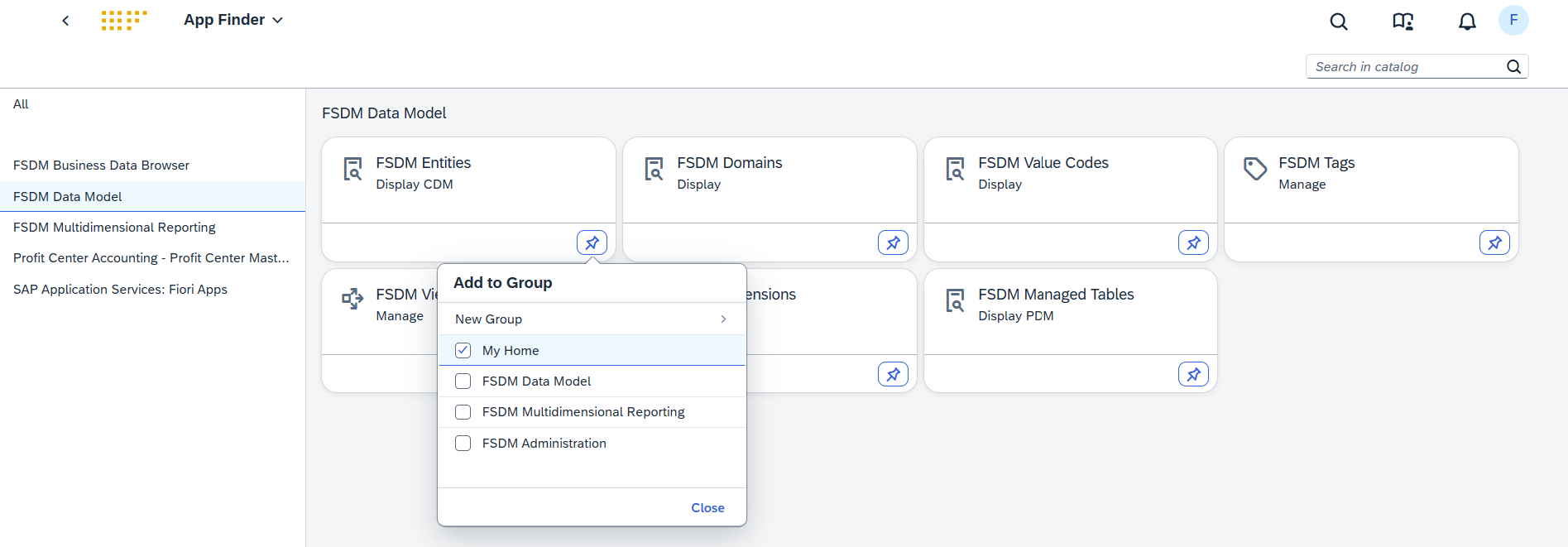
Task: Pin the FSDM Value Codes tile
Action: [x=1193, y=242]
